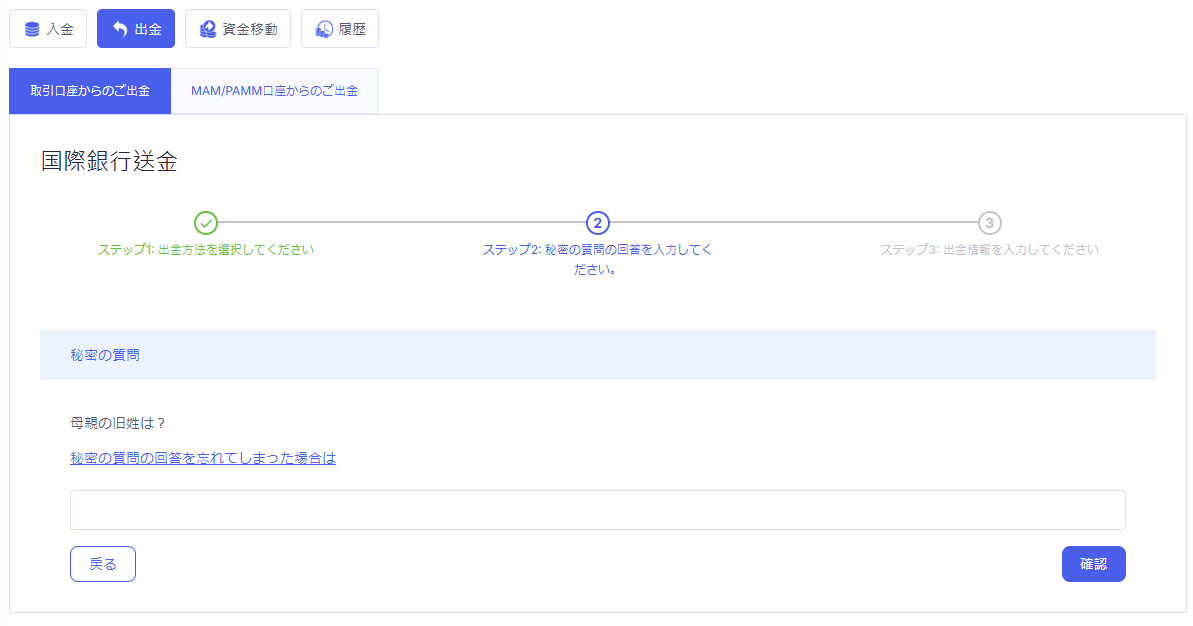
Task: Click the 母親の旧姓は？ question text
Action: [x=118, y=423]
